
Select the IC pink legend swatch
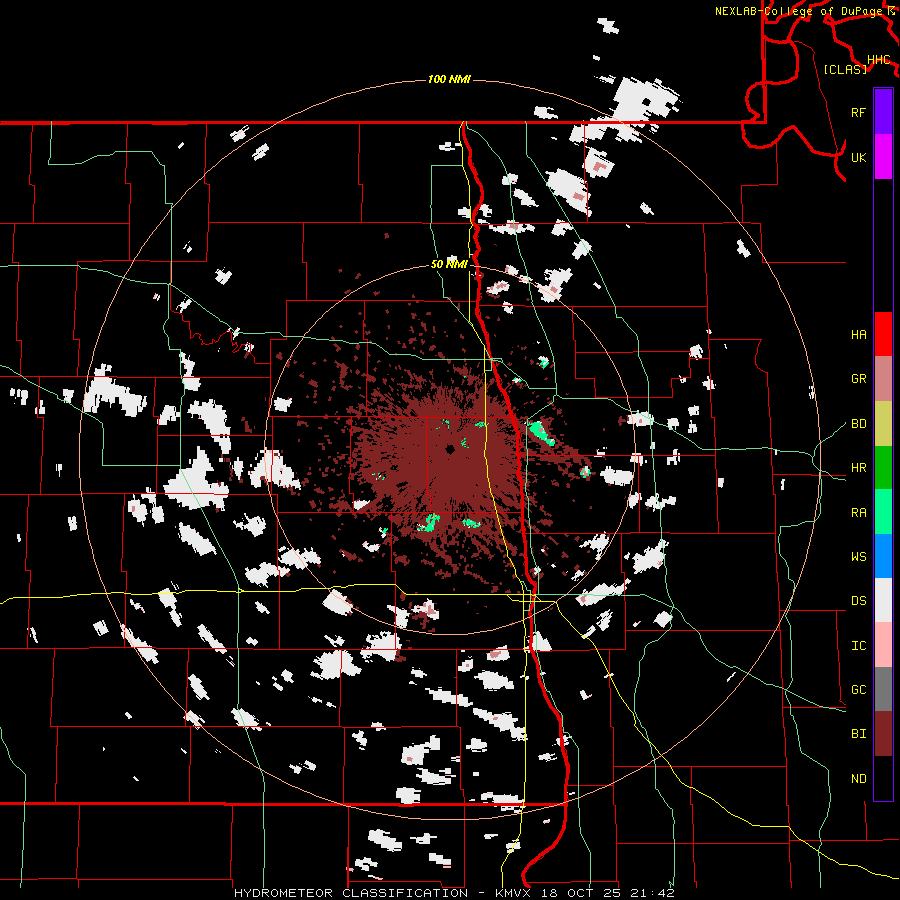tap(883, 645)
